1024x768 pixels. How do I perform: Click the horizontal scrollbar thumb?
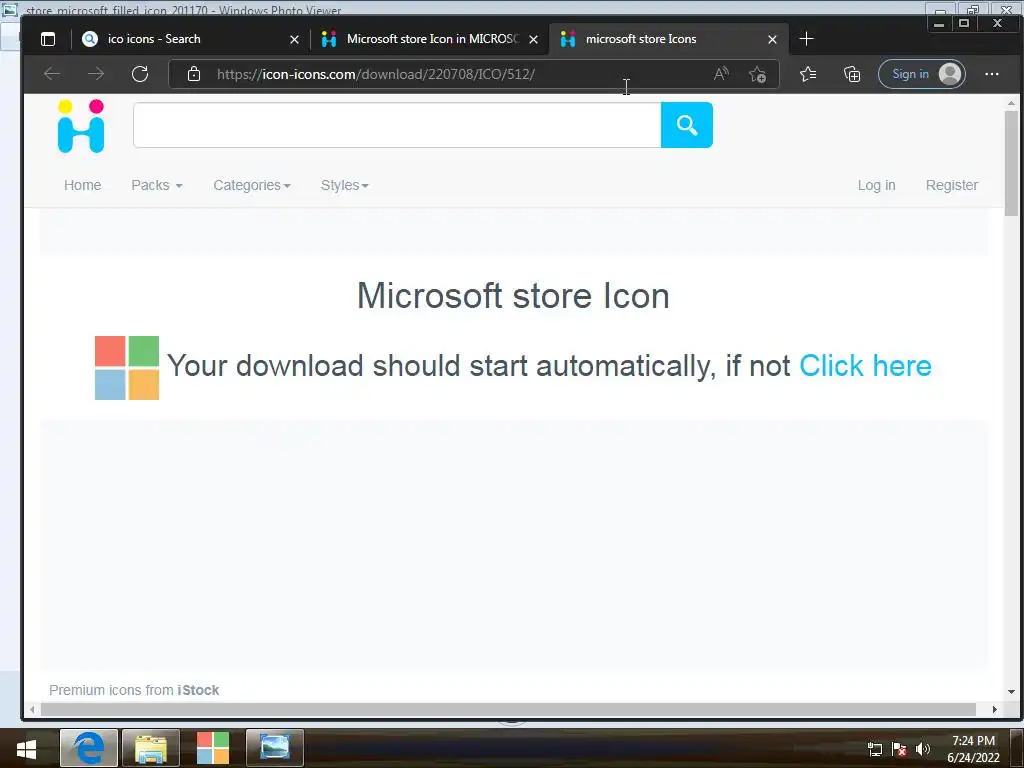[508, 710]
